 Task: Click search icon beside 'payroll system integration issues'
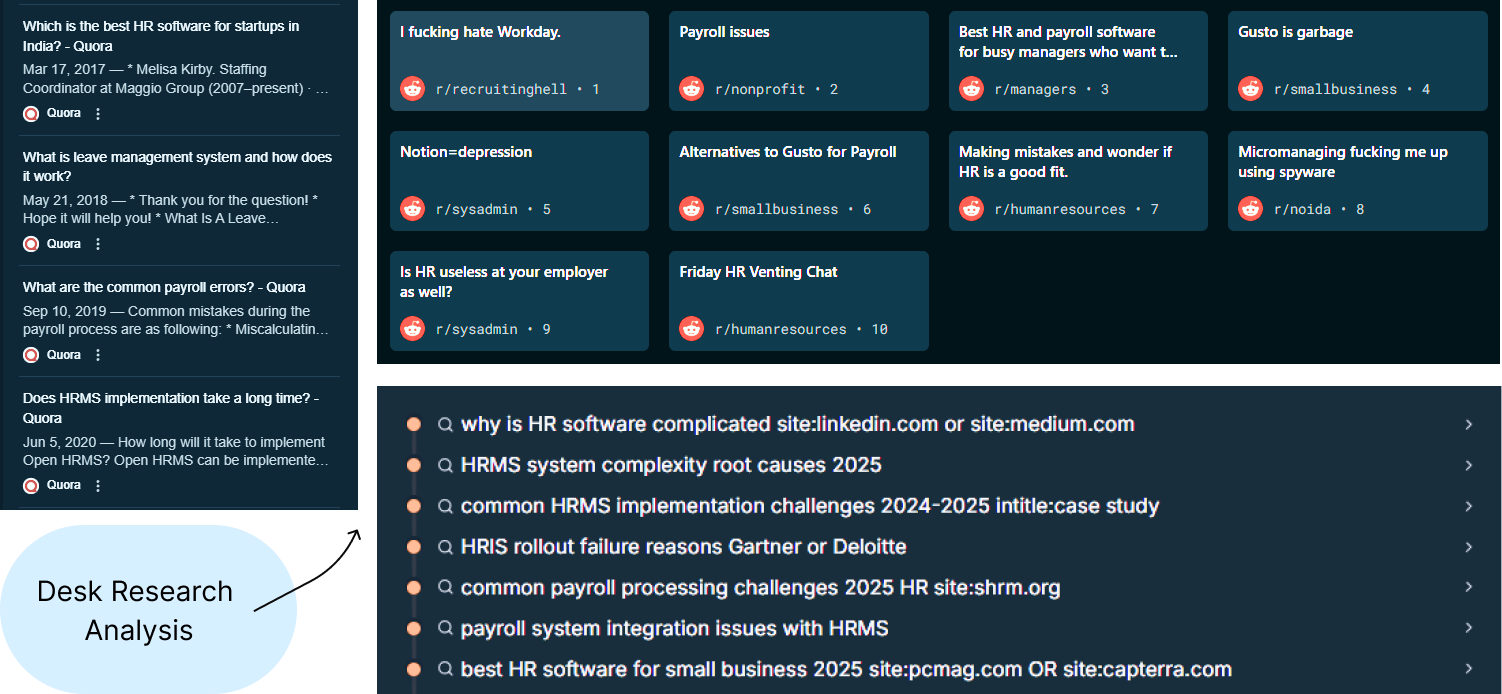pyautogui.click(x=446, y=628)
